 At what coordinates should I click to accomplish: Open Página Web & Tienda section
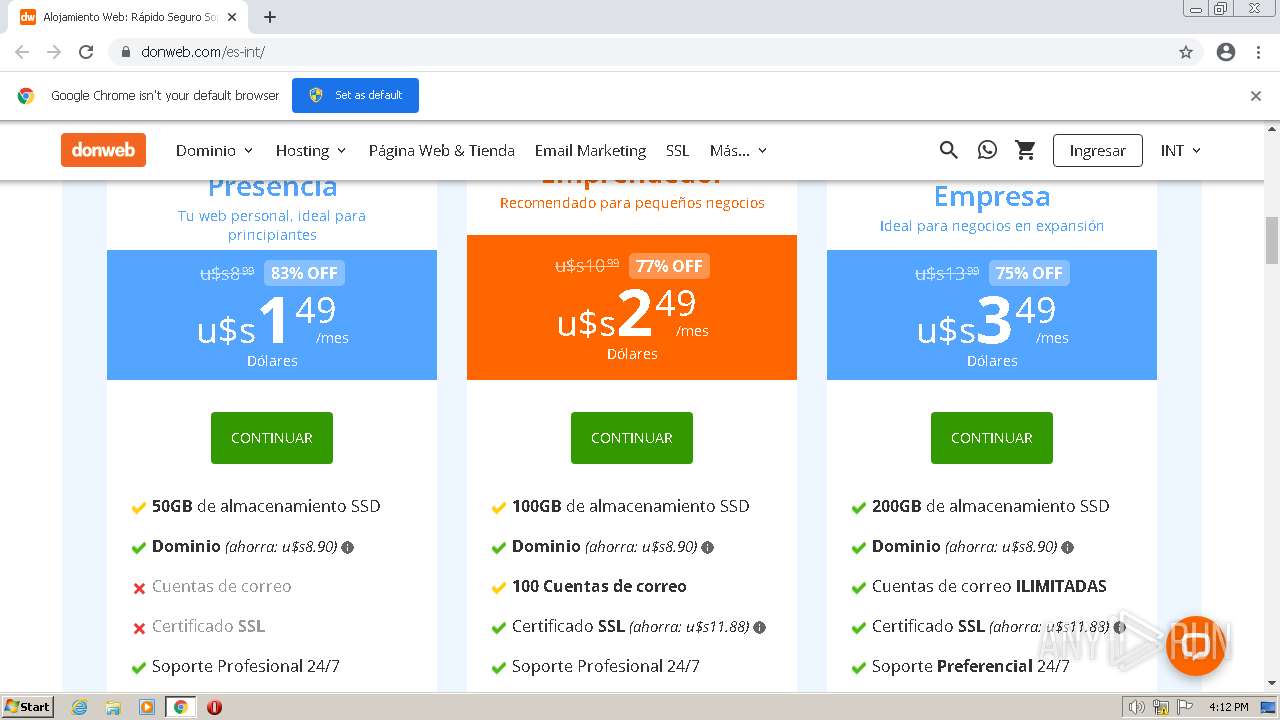click(441, 150)
